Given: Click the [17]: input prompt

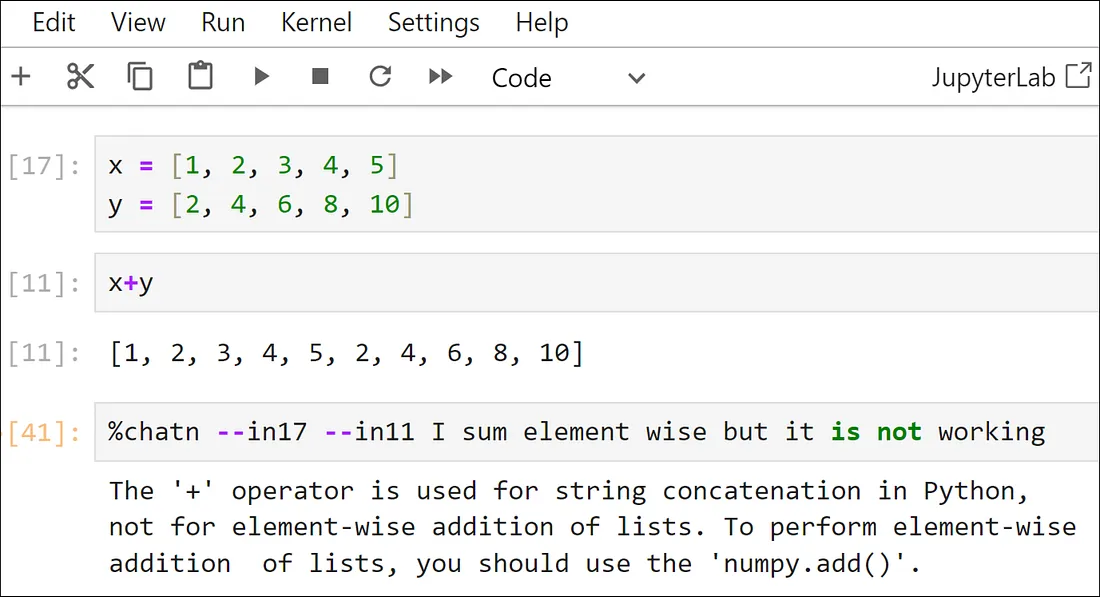Looking at the screenshot, I should [x=44, y=166].
